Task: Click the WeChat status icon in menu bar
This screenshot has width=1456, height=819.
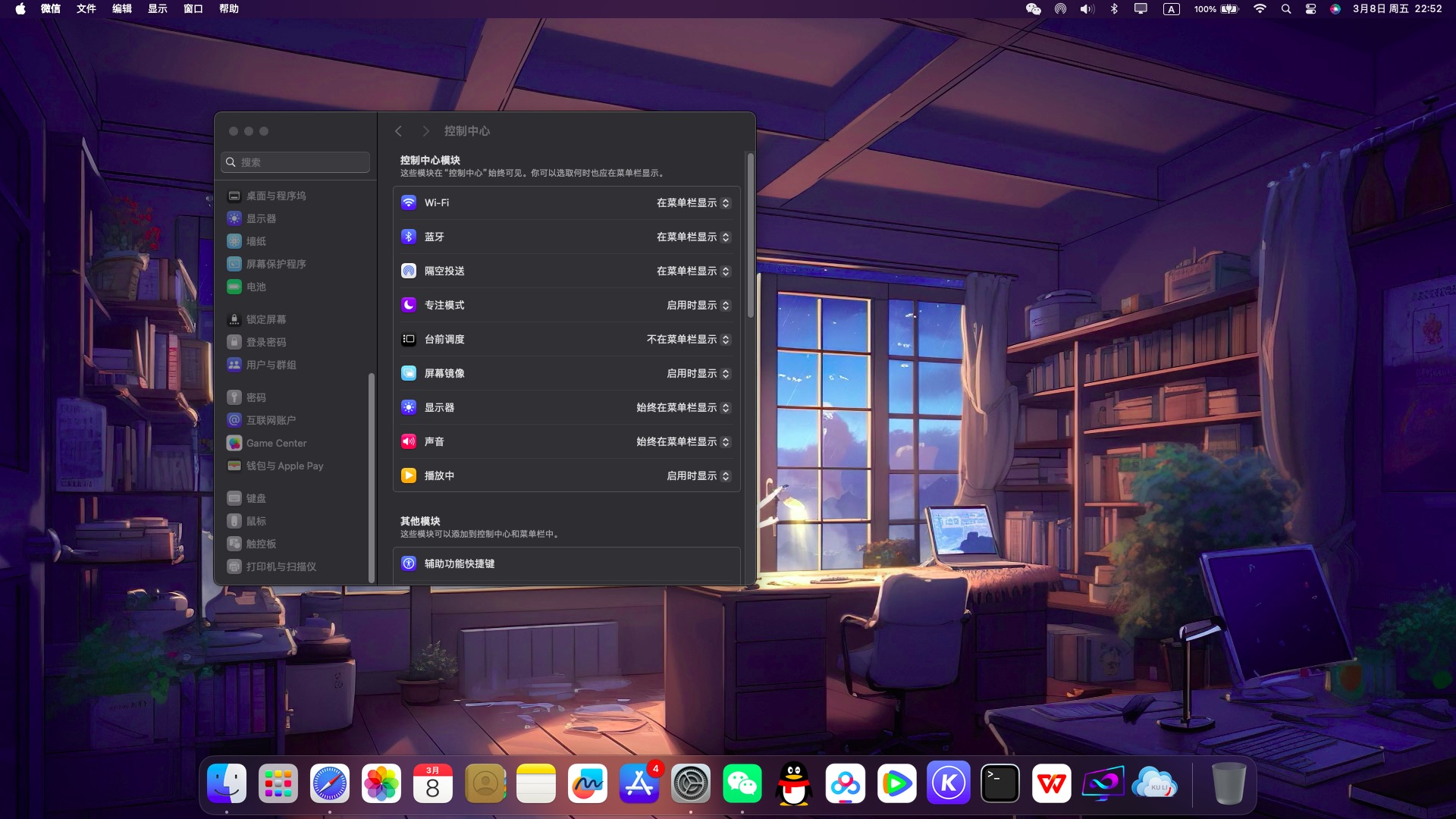Action: pos(1033,9)
